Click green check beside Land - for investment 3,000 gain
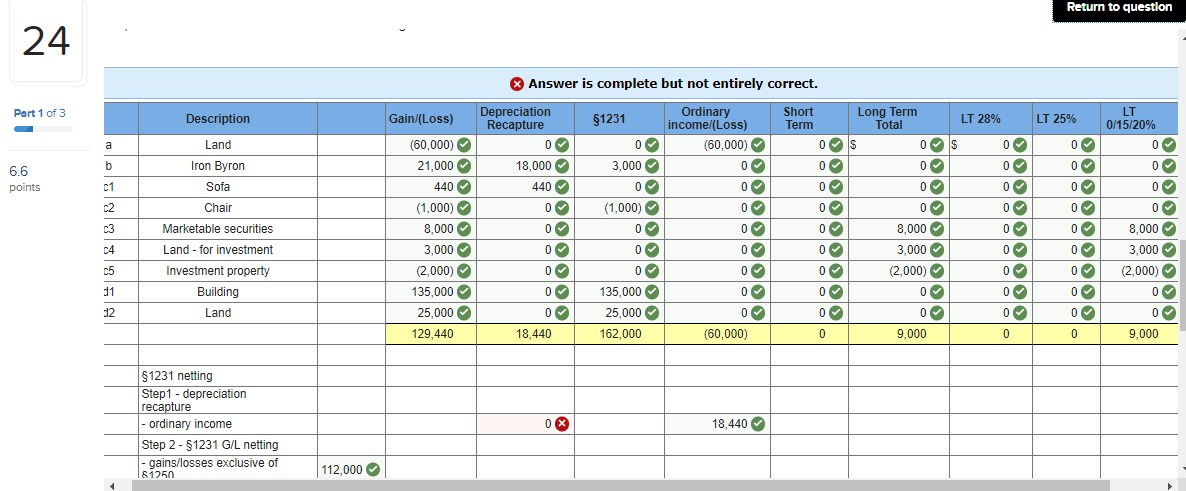 [x=464, y=250]
